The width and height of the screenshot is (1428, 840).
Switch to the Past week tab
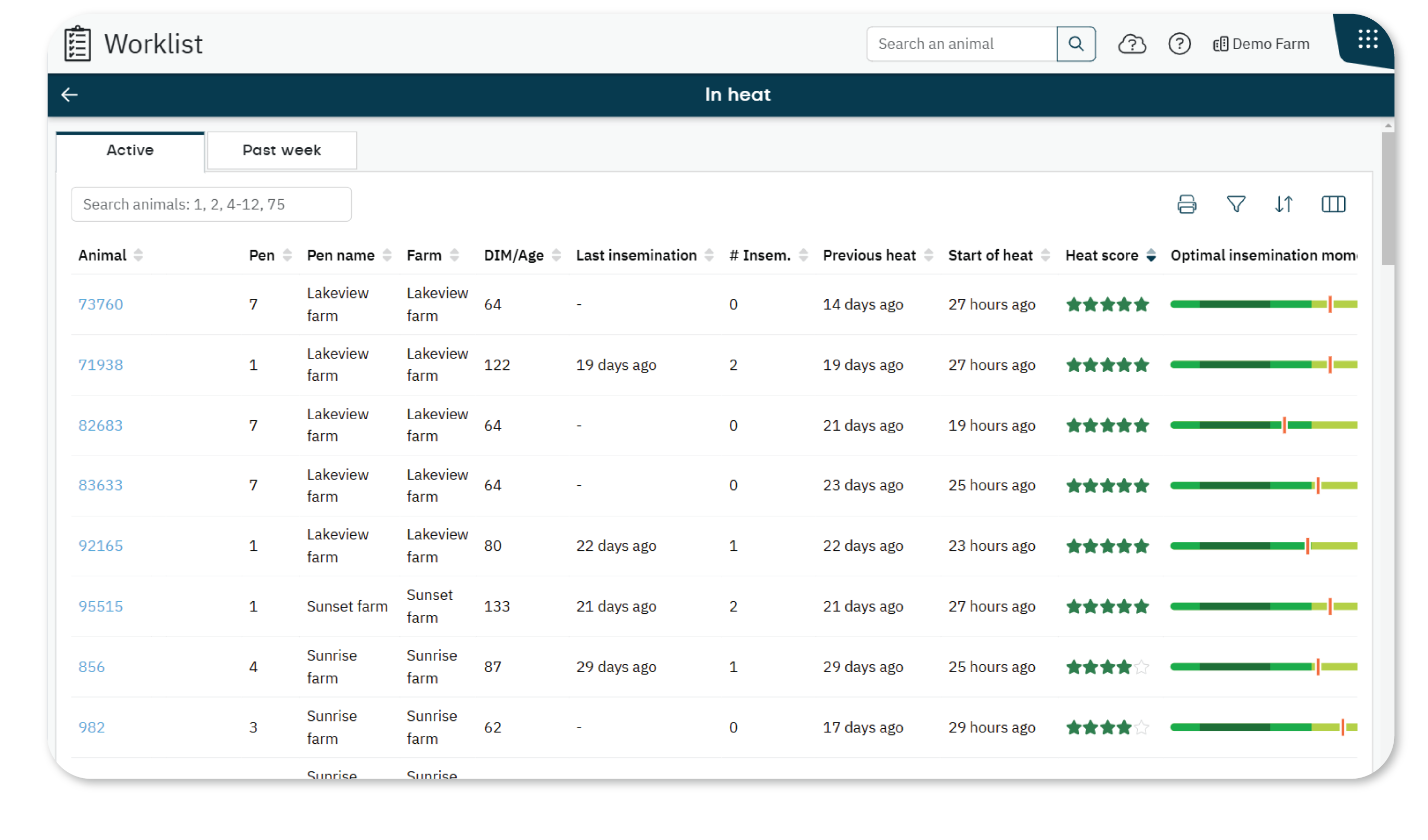pyautogui.click(x=281, y=150)
